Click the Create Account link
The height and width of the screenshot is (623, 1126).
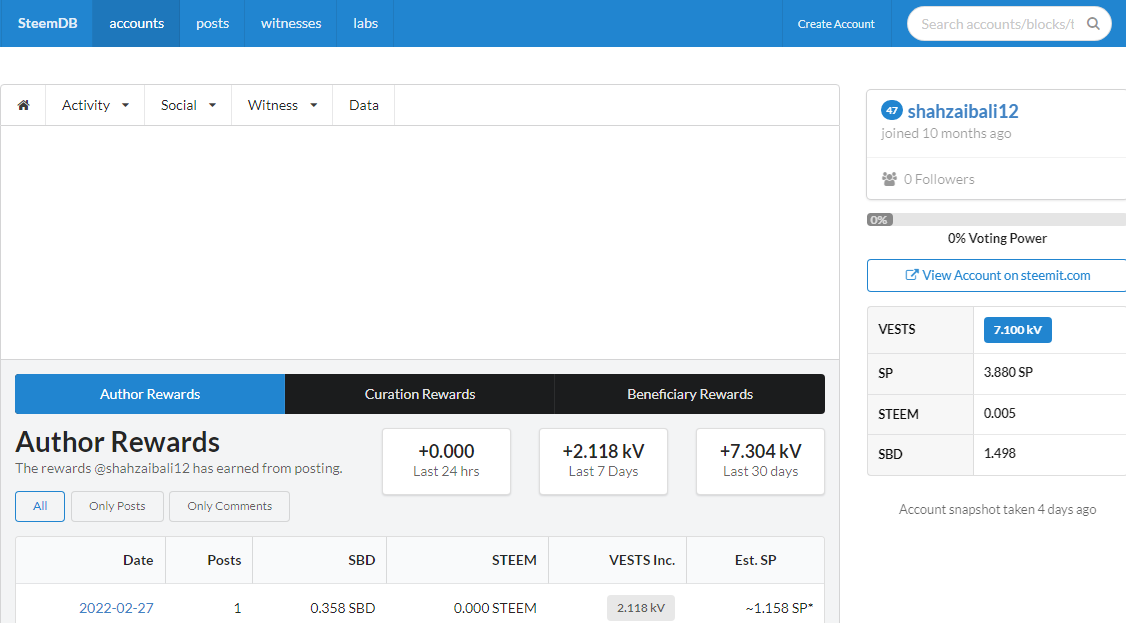836,24
